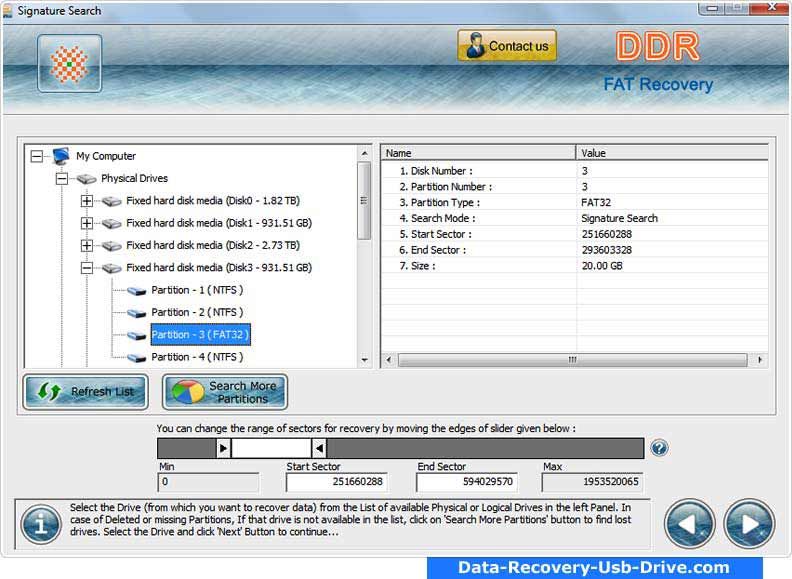Screen dimensions: 792x579
Task: Expand Disk0 1.82 TB node
Action: pyautogui.click(x=87, y=201)
